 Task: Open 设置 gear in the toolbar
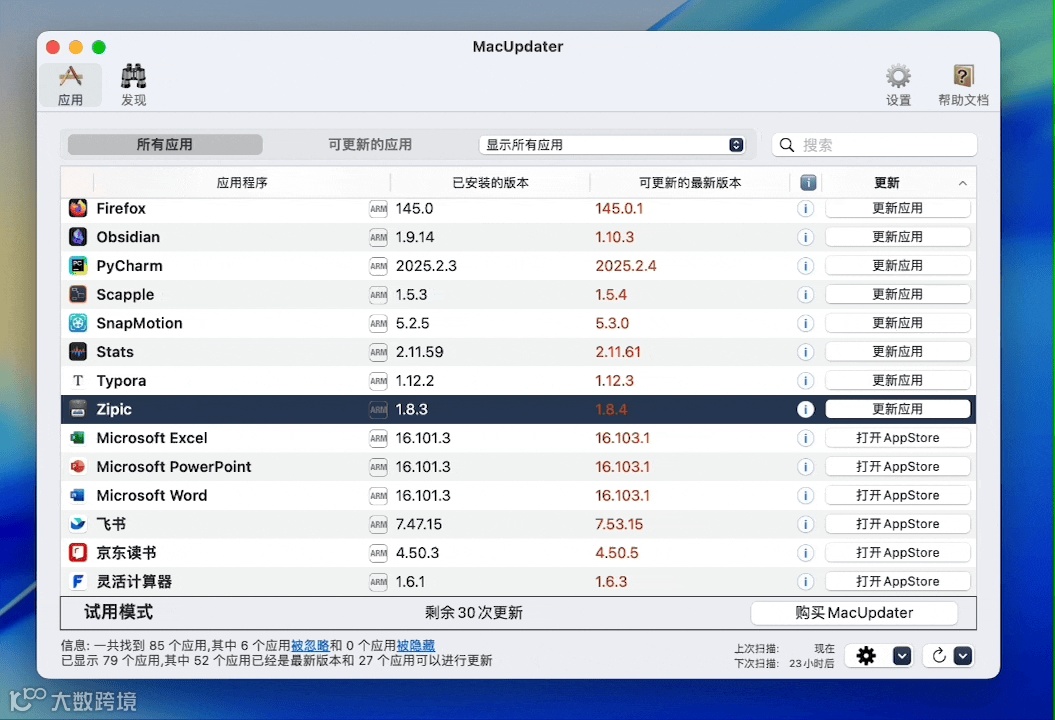pos(898,85)
